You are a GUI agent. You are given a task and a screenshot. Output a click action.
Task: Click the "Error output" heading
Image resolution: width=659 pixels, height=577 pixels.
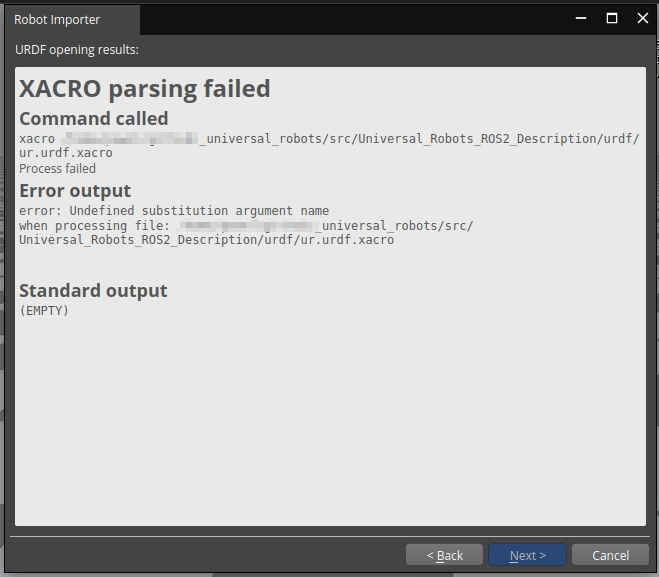click(x=75, y=190)
